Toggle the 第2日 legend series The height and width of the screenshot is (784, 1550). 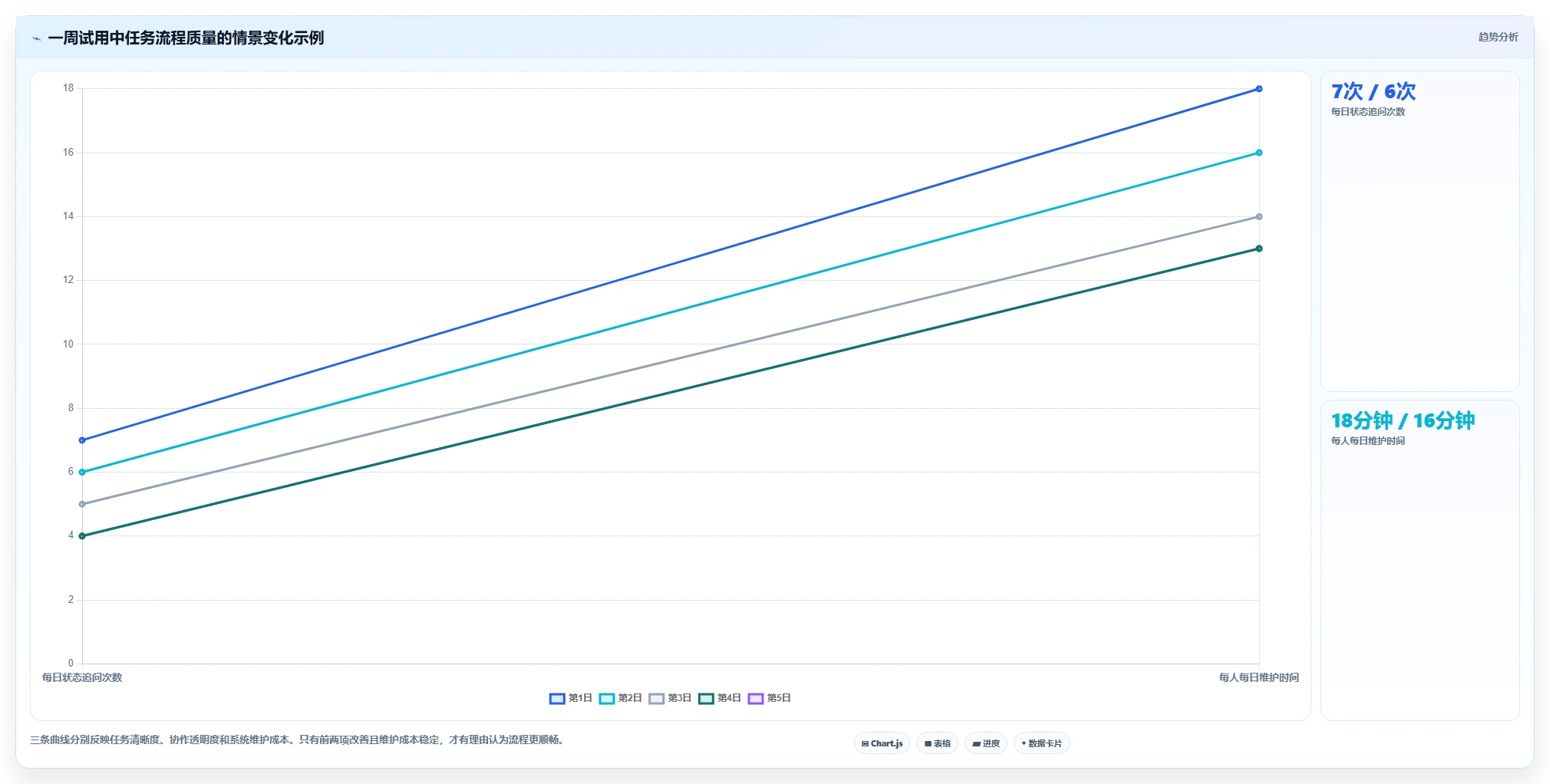tap(621, 698)
